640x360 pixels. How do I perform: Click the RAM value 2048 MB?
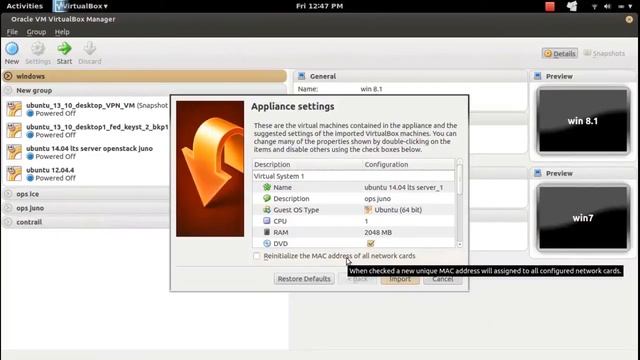pos(378,232)
